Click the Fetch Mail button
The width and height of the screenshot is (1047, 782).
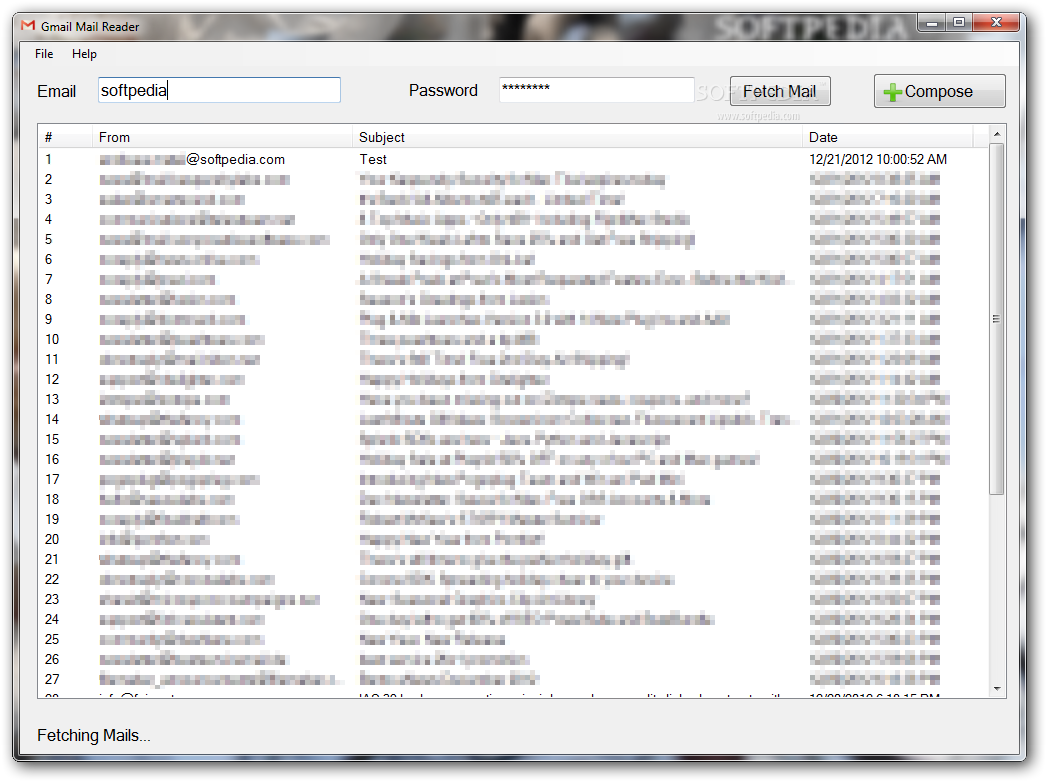[x=780, y=91]
